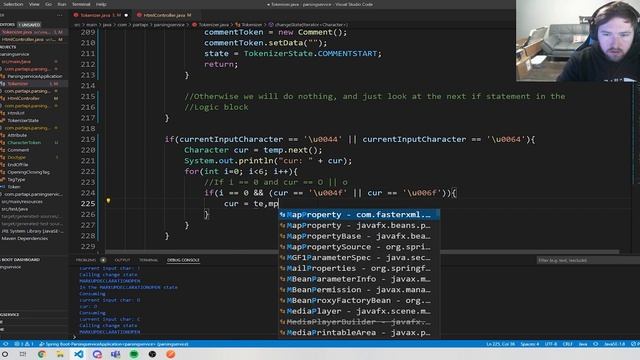640x360 pixels.
Task: Choose MapPropertySource org.spring suggestion
Action: [359, 247]
